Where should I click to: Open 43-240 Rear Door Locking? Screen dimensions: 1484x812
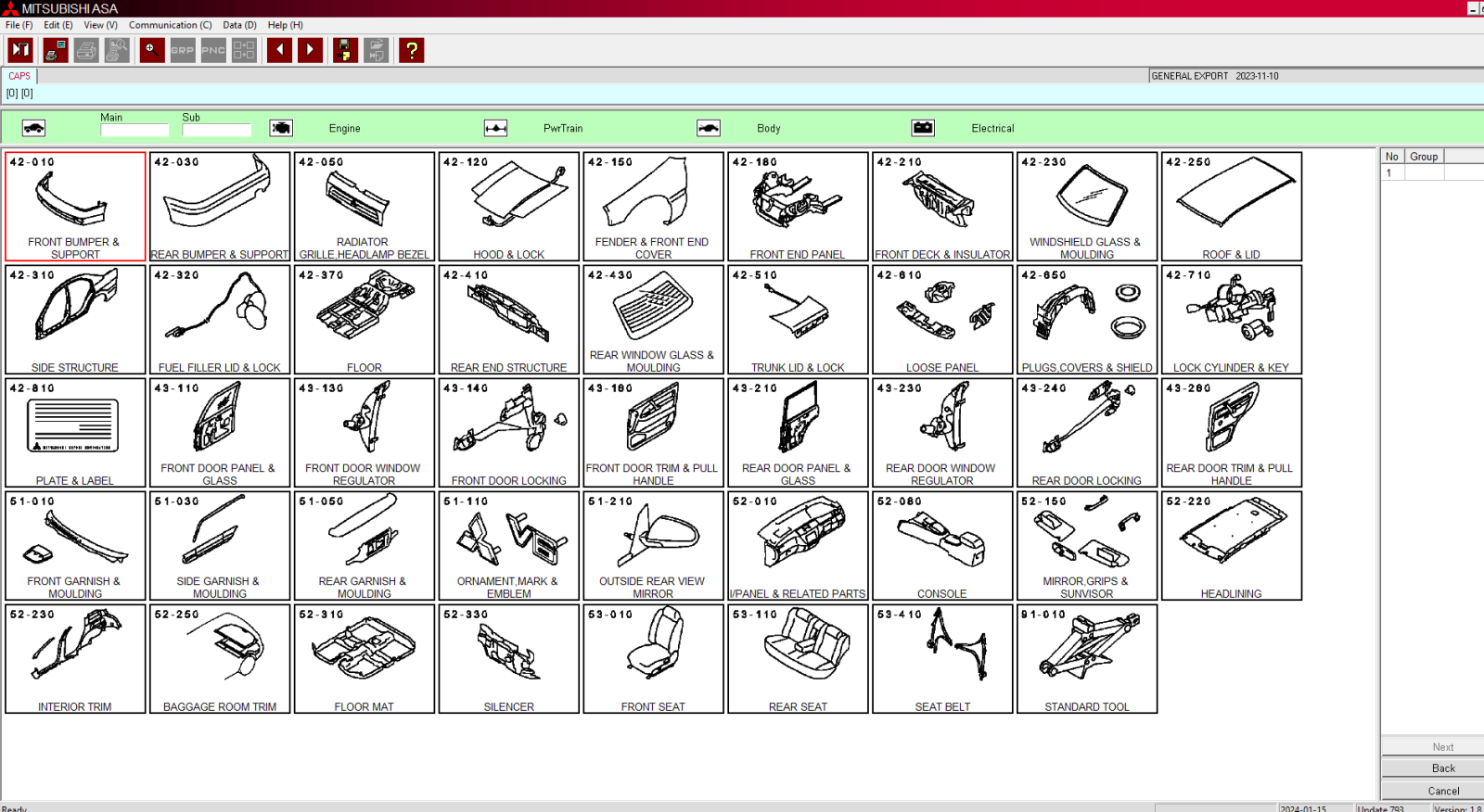(x=1087, y=433)
